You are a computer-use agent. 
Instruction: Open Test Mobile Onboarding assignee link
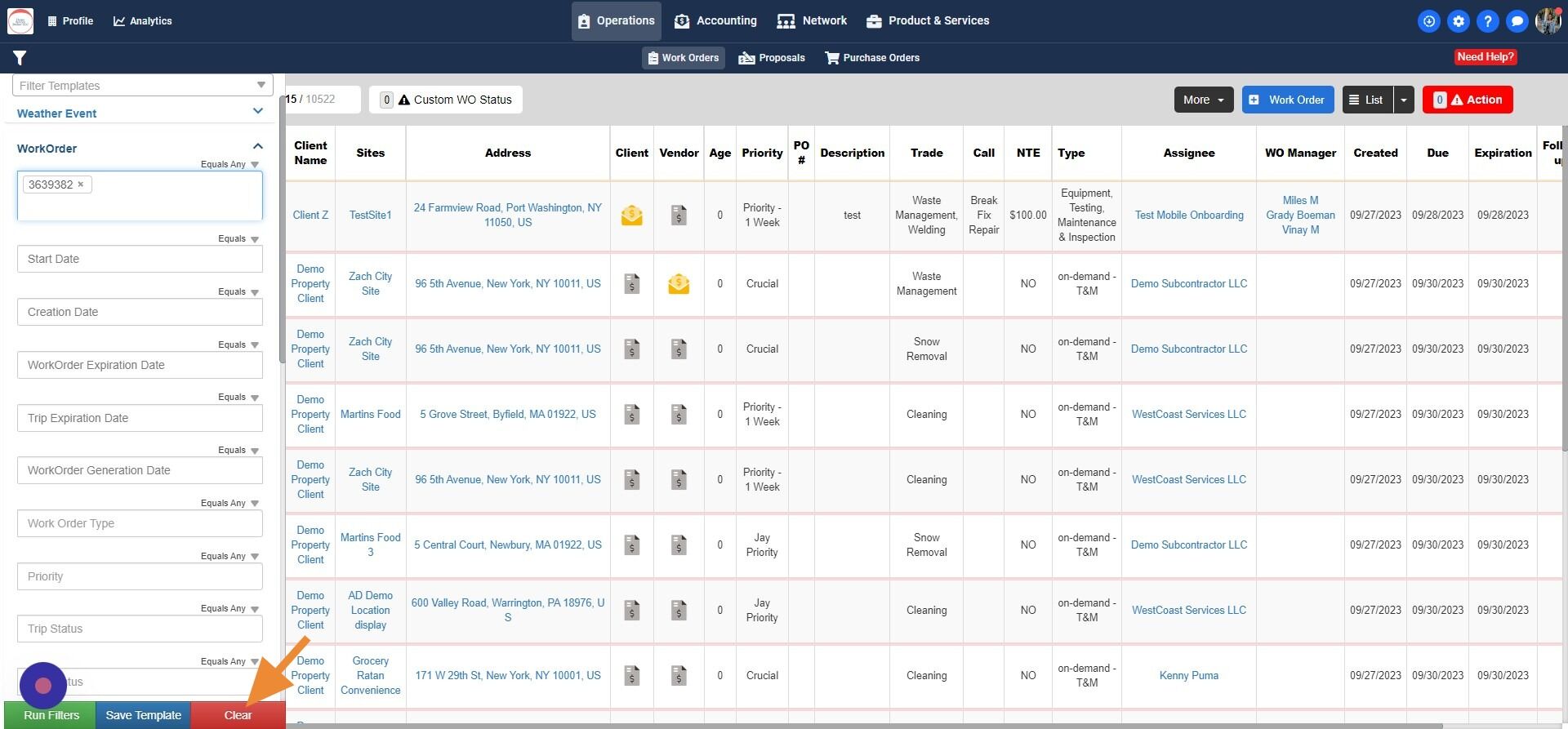coord(1189,216)
